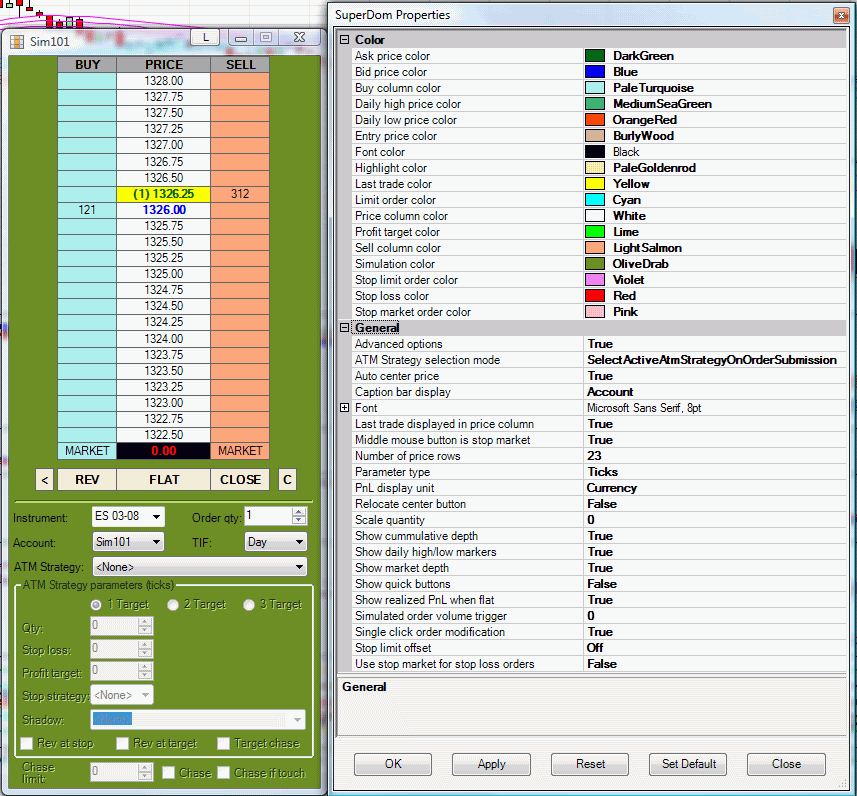857x796 pixels.
Task: Select the PnL display unit Currency value
Action: click(x=715, y=488)
